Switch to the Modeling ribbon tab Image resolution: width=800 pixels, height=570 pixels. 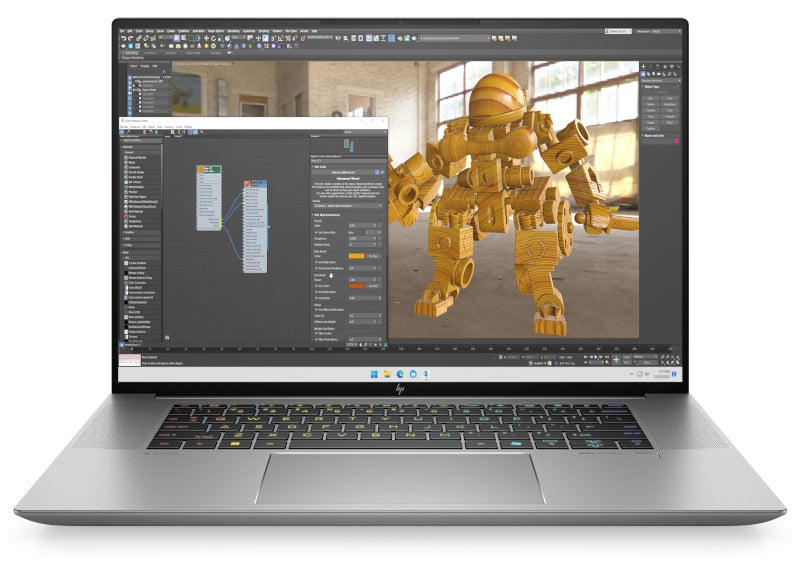[x=132, y=53]
